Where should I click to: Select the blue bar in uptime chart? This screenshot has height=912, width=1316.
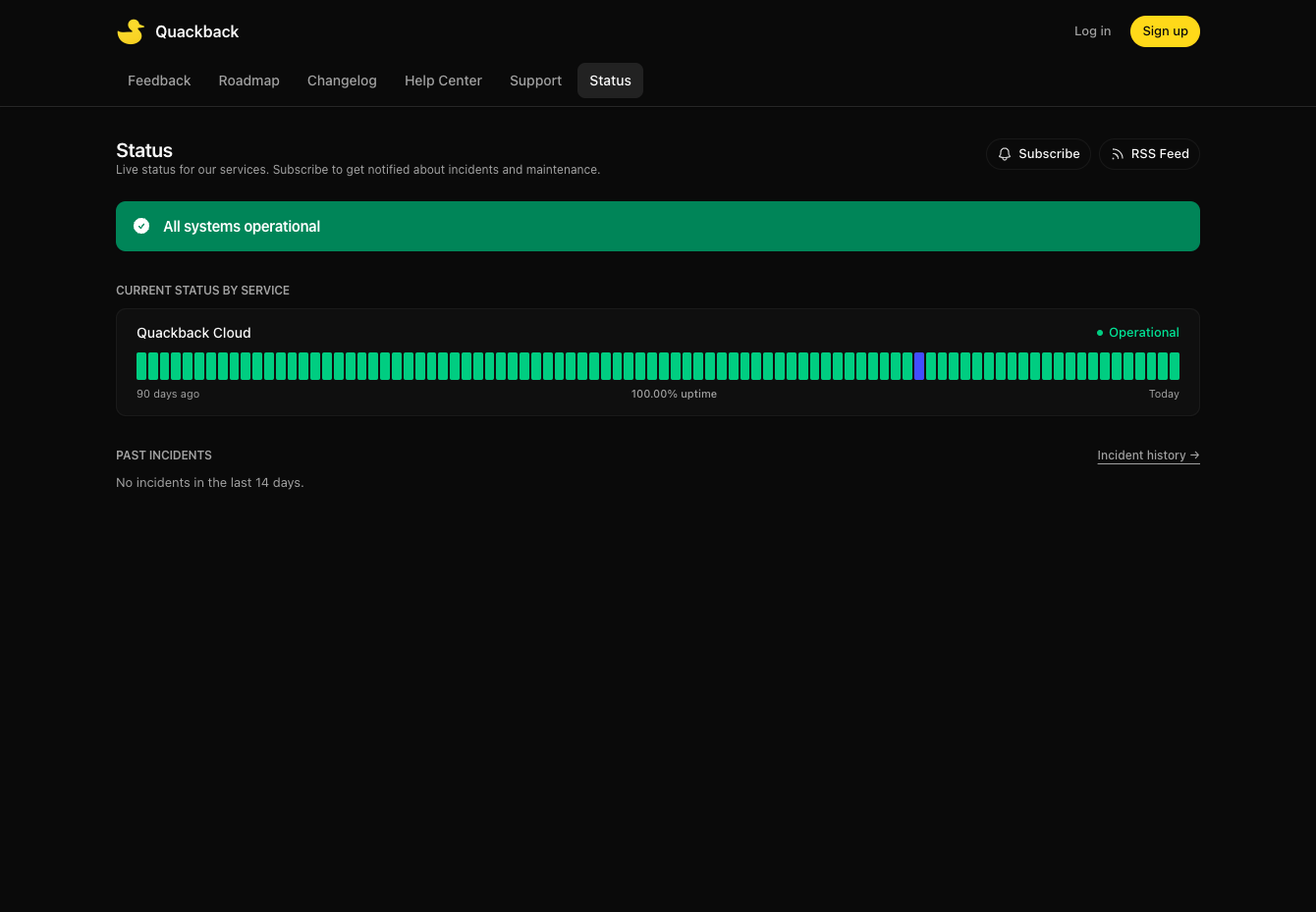point(919,366)
